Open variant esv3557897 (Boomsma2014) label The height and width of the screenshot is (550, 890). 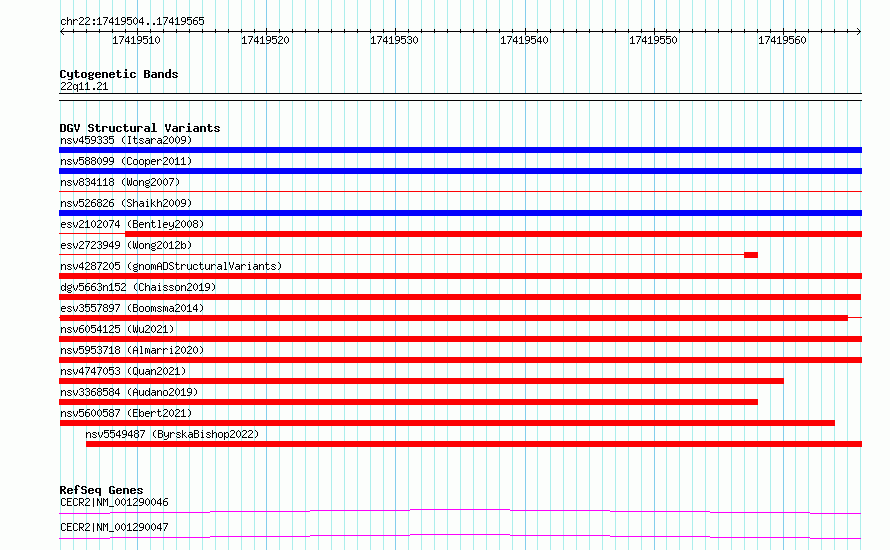pos(132,308)
